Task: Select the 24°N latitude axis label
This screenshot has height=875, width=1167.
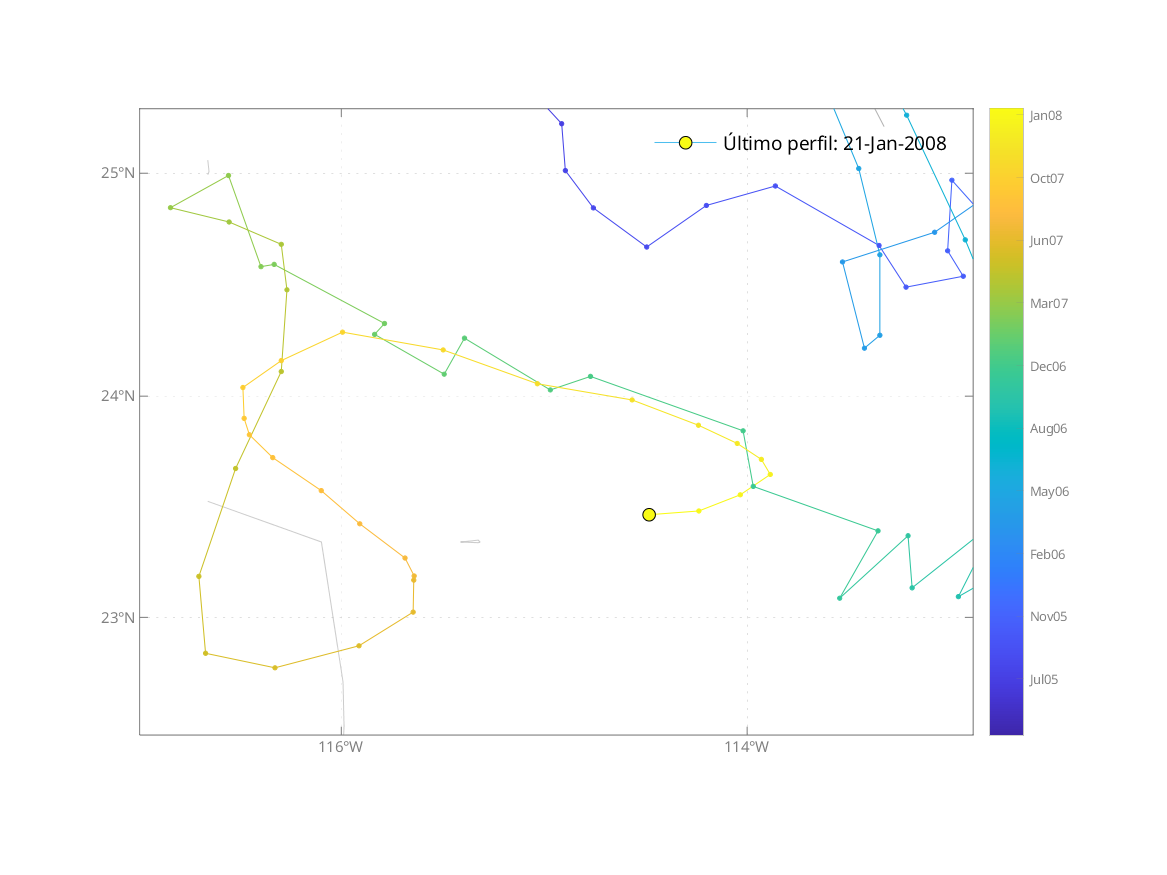Action: 117,396
